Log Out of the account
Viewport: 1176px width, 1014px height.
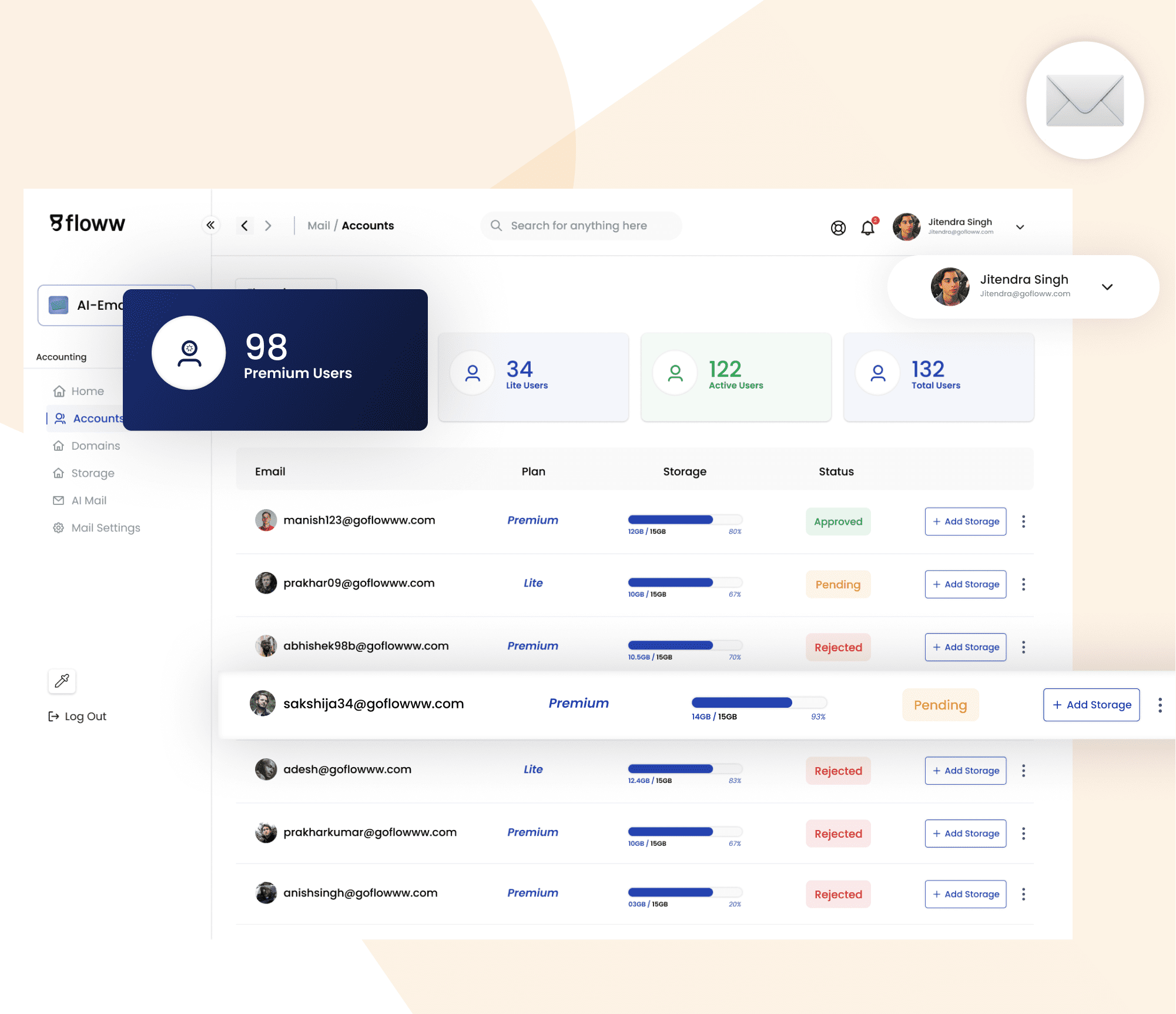coord(77,716)
